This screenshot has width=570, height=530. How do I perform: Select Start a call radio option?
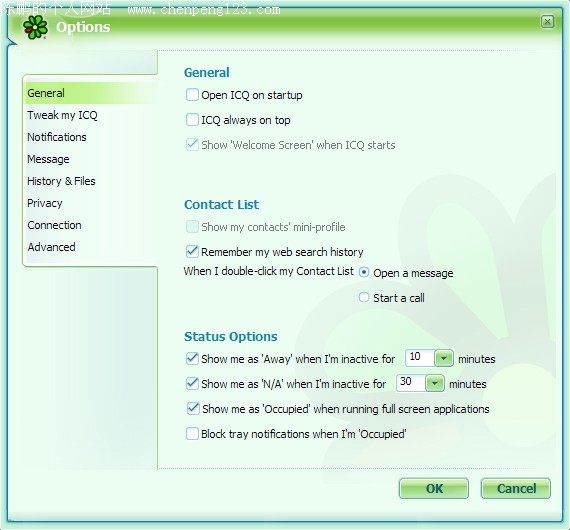[364, 297]
